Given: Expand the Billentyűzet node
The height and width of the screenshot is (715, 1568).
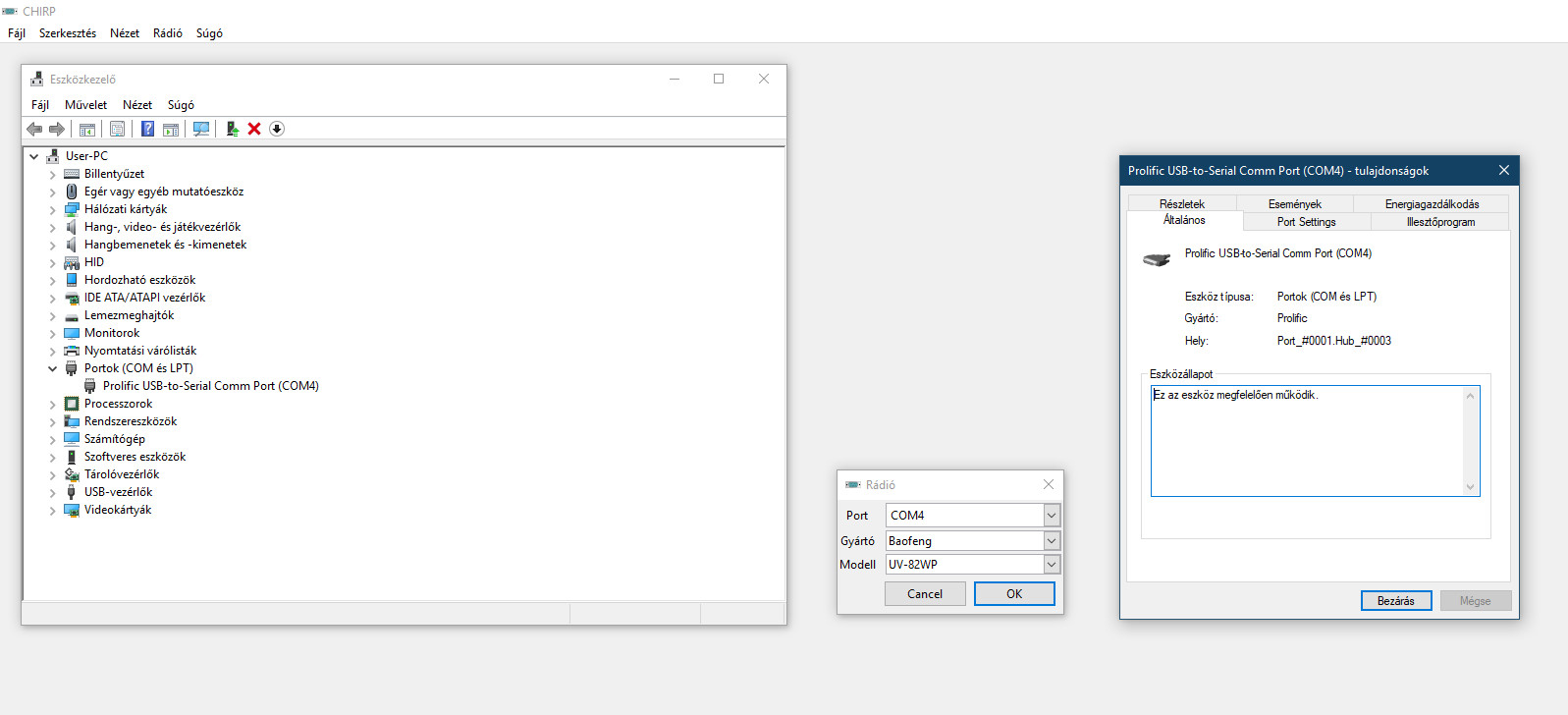Looking at the screenshot, I should coord(53,174).
